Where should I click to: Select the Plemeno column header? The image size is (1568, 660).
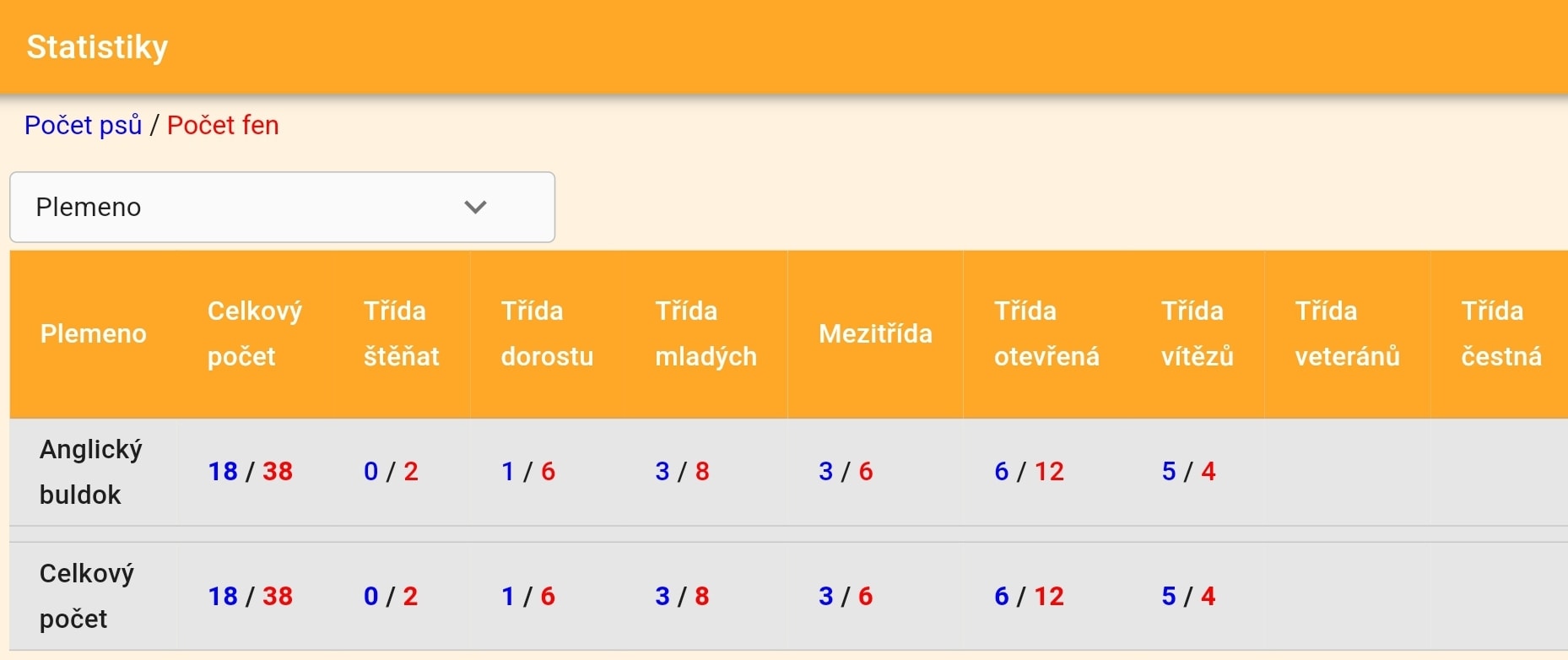coord(94,333)
